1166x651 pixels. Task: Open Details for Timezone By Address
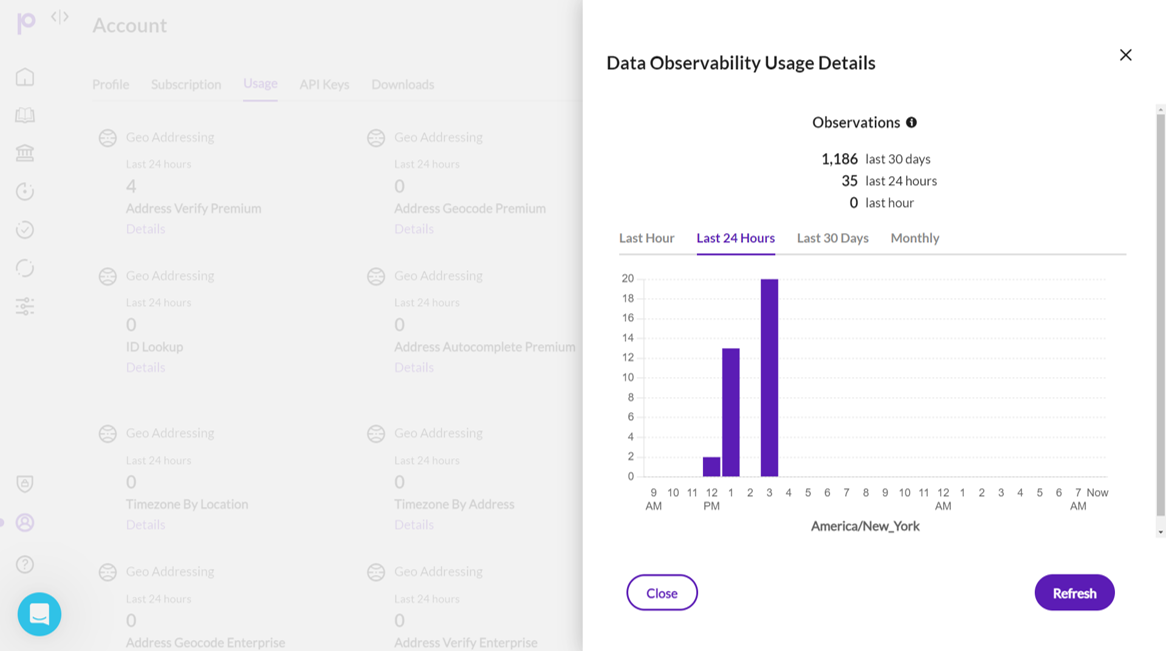coord(413,525)
